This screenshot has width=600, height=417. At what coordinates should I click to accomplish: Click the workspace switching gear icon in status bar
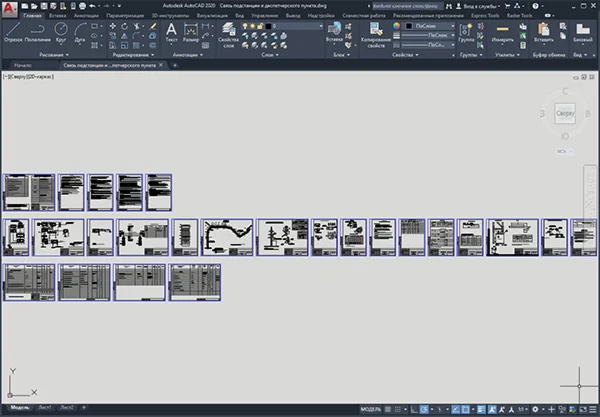tap(535, 409)
